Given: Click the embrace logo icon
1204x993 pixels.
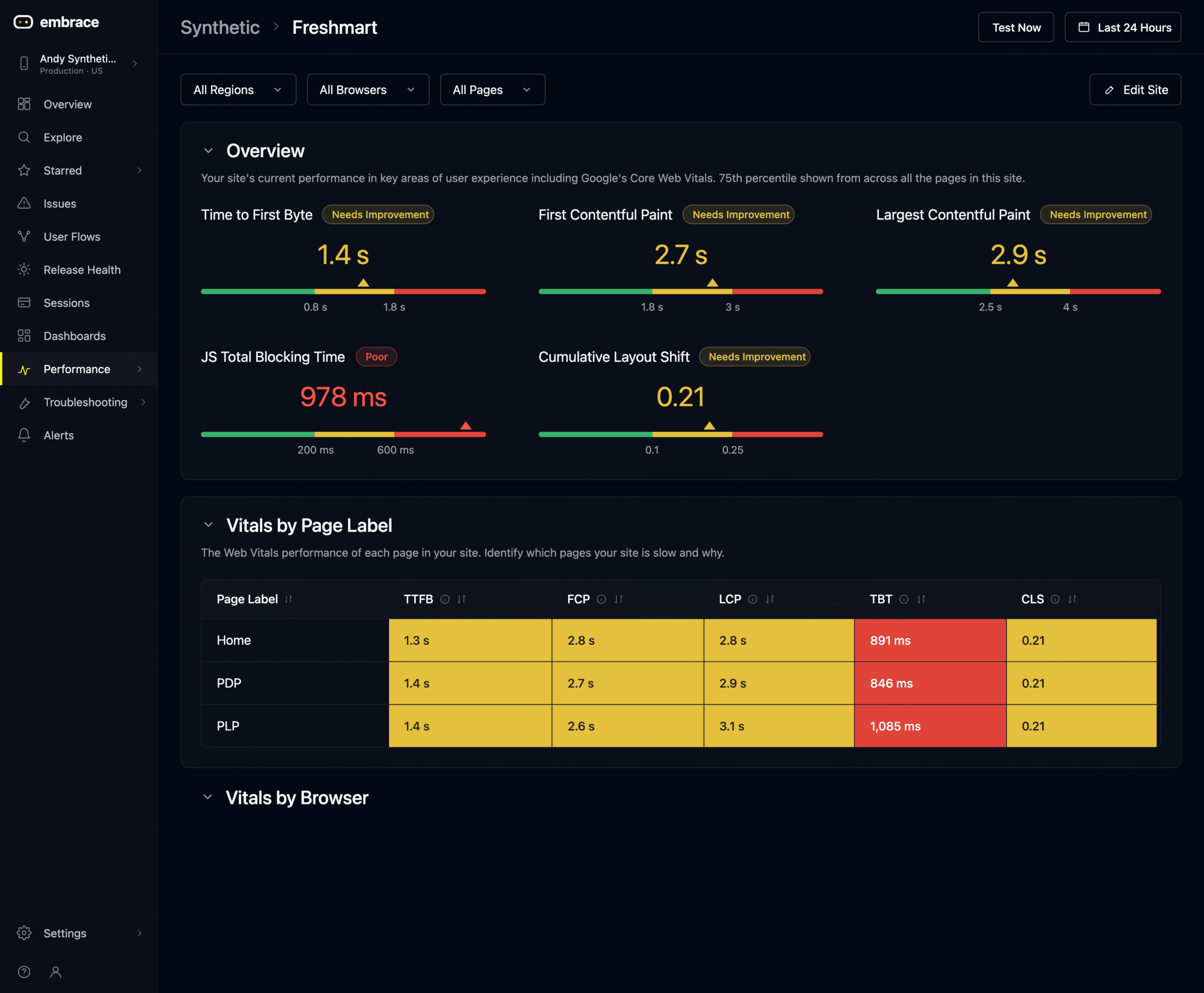Looking at the screenshot, I should click(23, 22).
